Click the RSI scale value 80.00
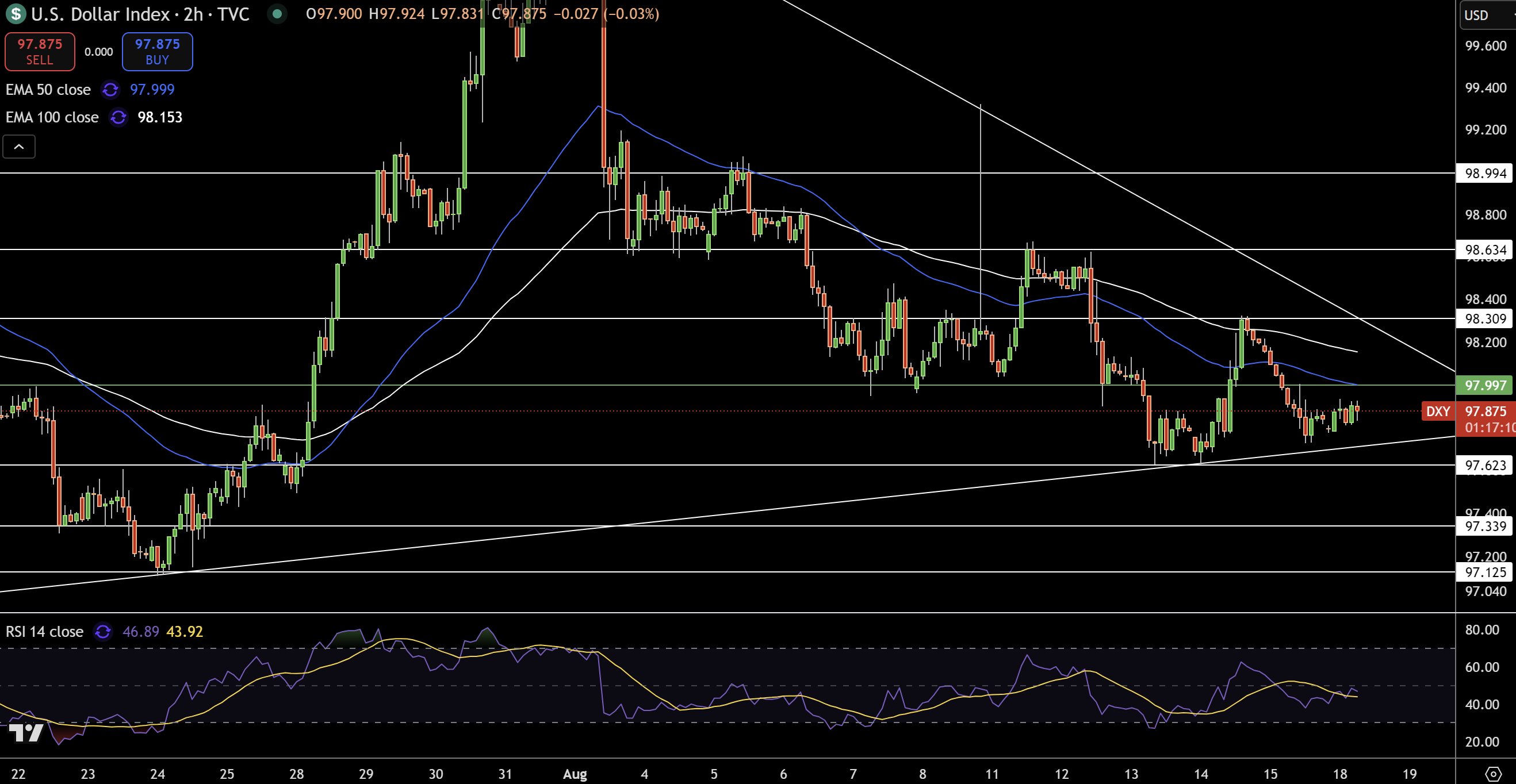This screenshot has width=1516, height=784. pos(1482,630)
